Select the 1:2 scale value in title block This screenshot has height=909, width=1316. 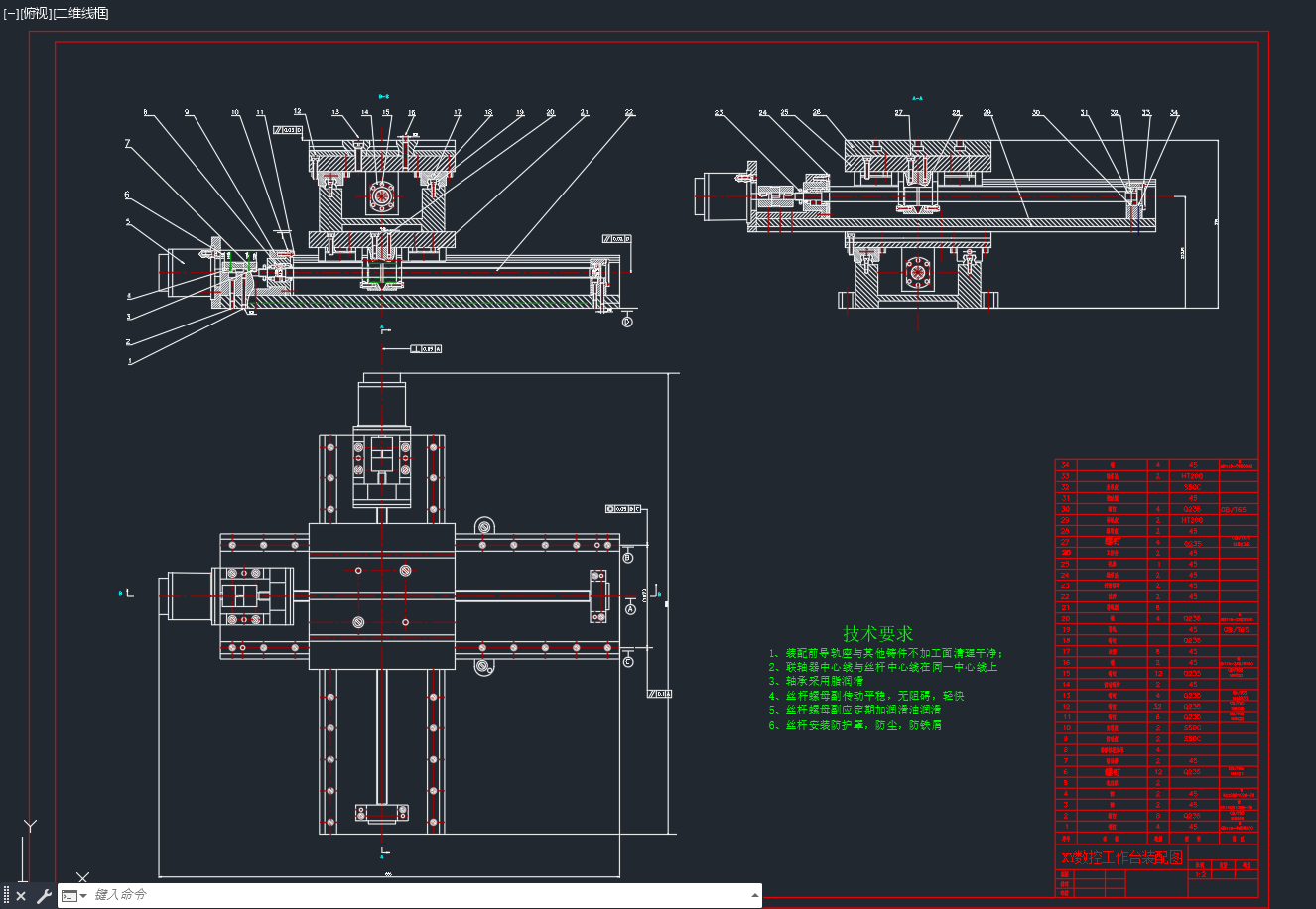click(1201, 875)
